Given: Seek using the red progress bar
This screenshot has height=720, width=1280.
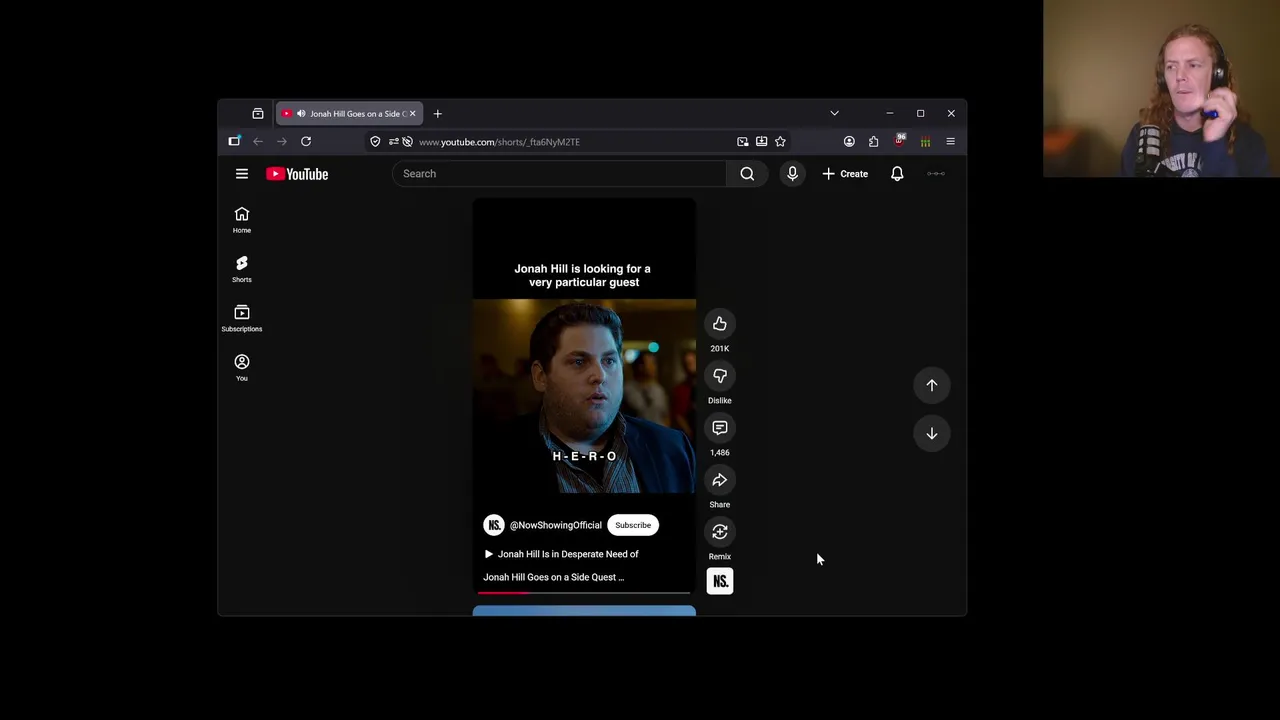Looking at the screenshot, I should (x=584, y=593).
